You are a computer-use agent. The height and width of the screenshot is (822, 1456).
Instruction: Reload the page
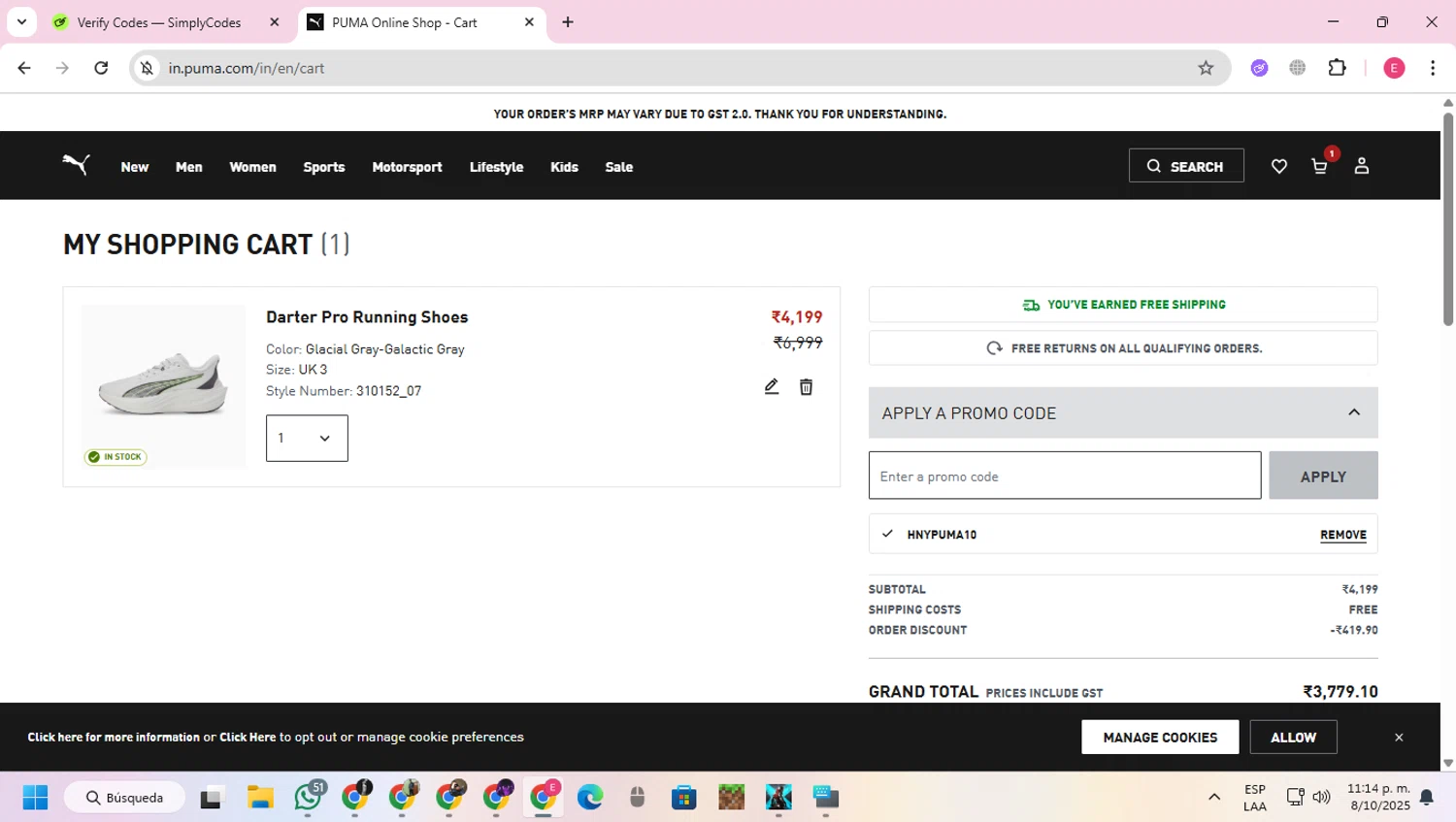tap(101, 68)
